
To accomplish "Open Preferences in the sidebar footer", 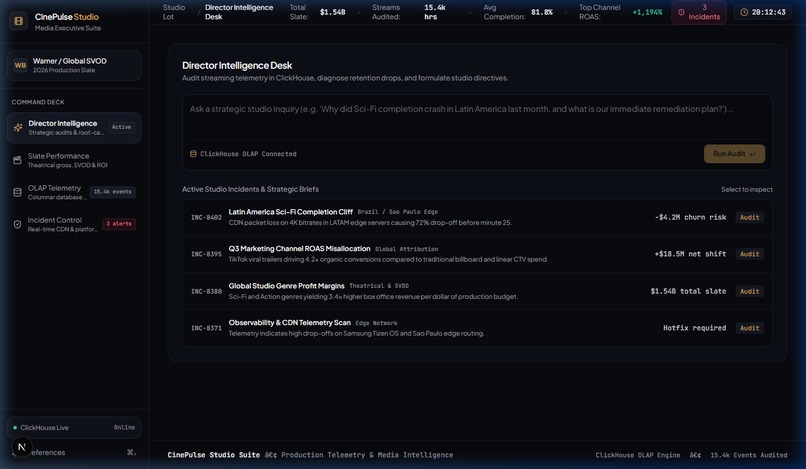I will click(74, 453).
